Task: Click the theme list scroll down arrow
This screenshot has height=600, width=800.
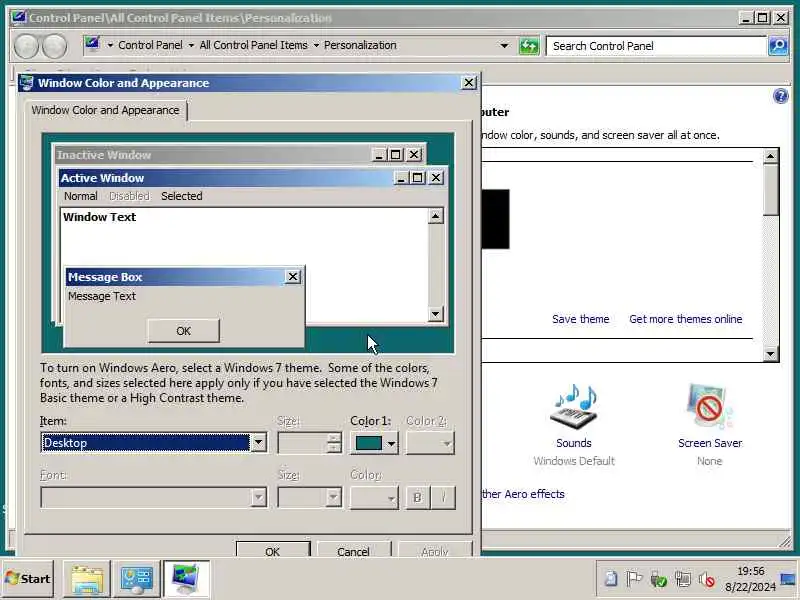Action: click(x=770, y=353)
